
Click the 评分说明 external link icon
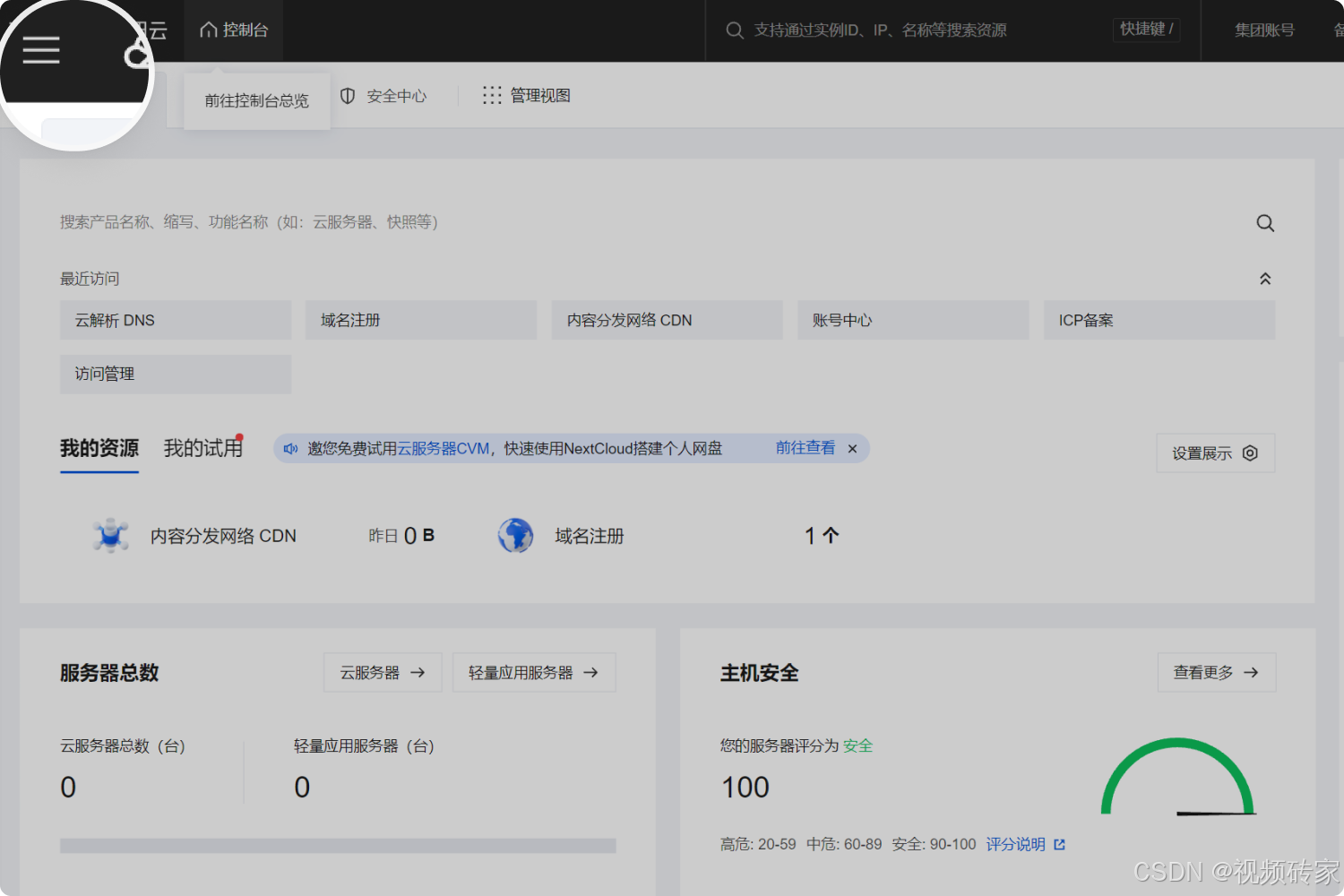1059,845
